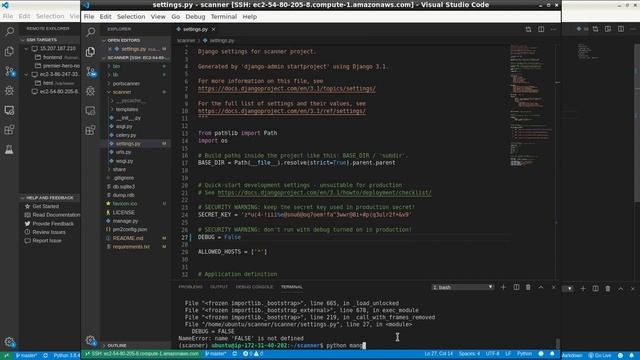Open Extensions view in background window
Viewport: 640px width, 360px height.
9,130
